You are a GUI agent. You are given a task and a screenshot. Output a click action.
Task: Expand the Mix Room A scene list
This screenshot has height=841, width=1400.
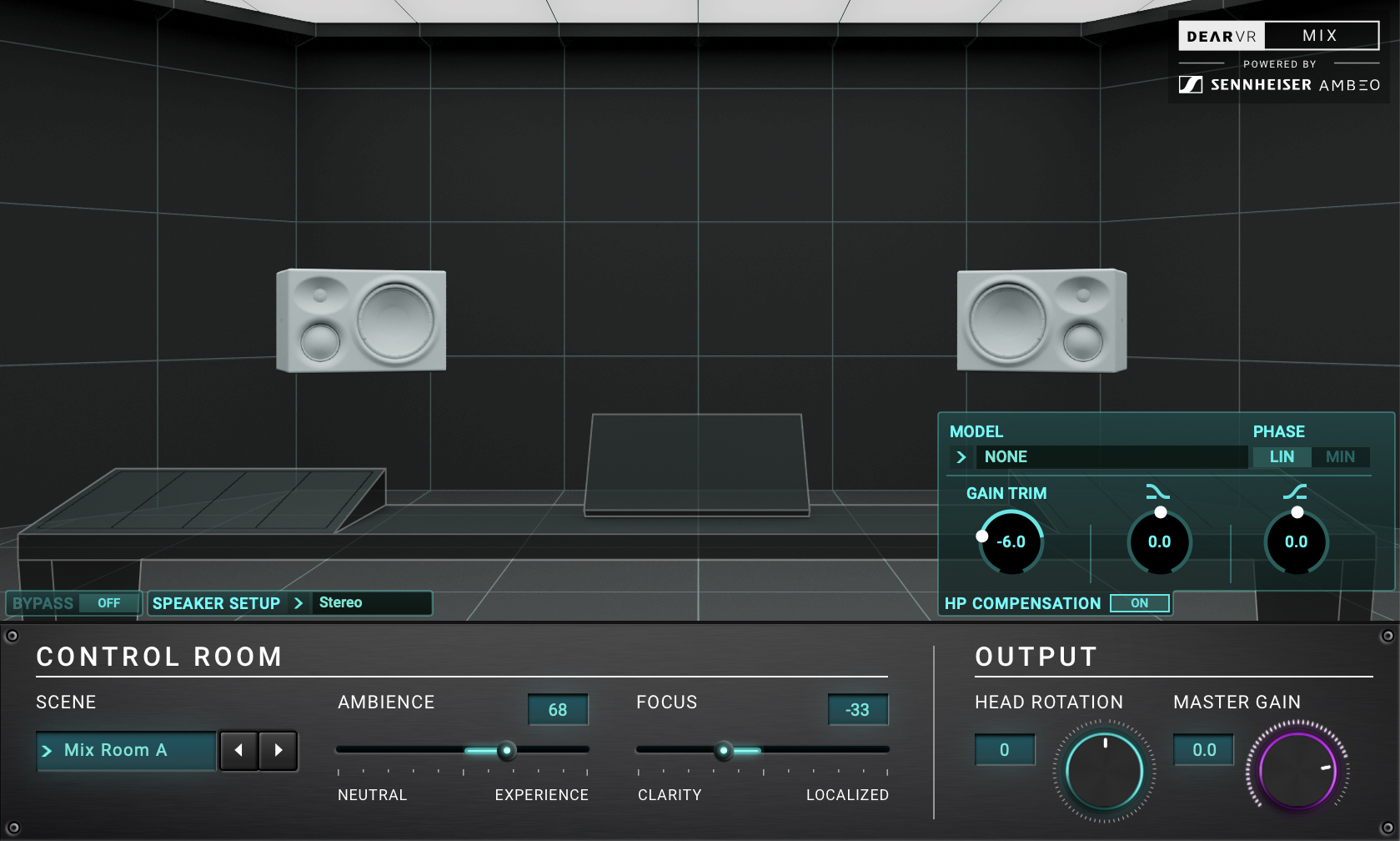pos(126,750)
